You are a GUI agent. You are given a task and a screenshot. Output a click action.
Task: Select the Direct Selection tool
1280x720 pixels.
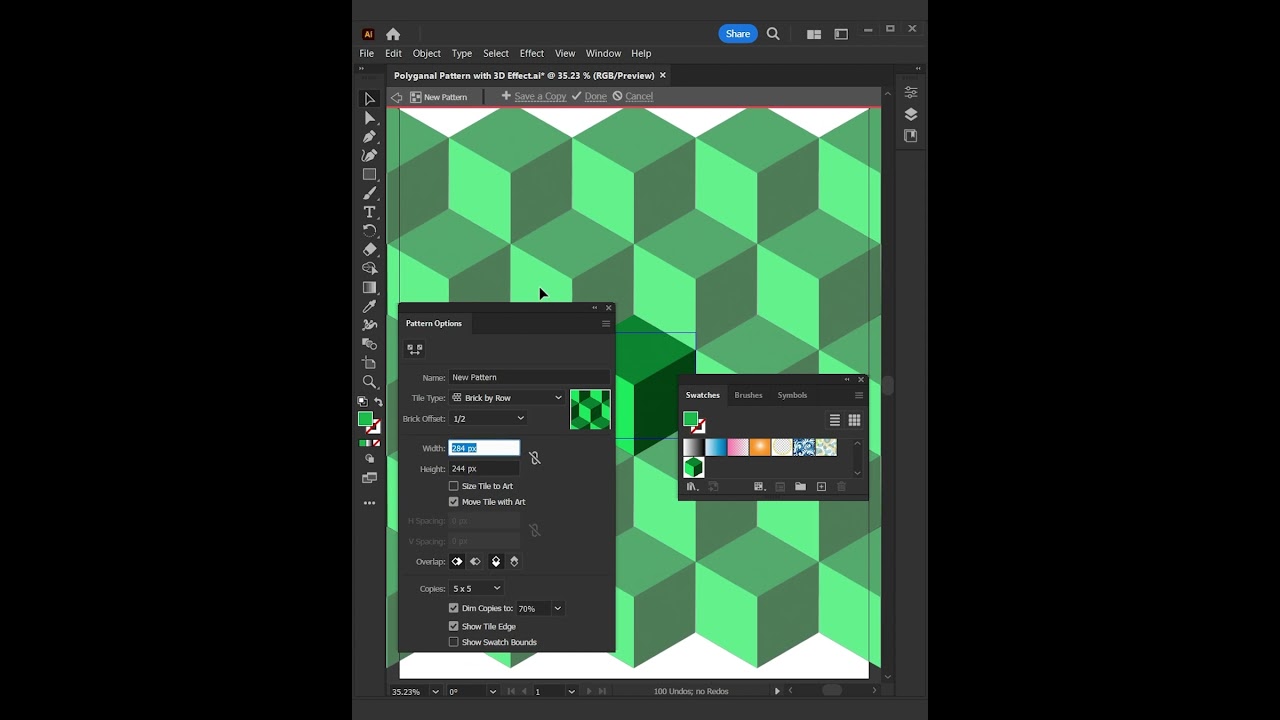point(369,118)
